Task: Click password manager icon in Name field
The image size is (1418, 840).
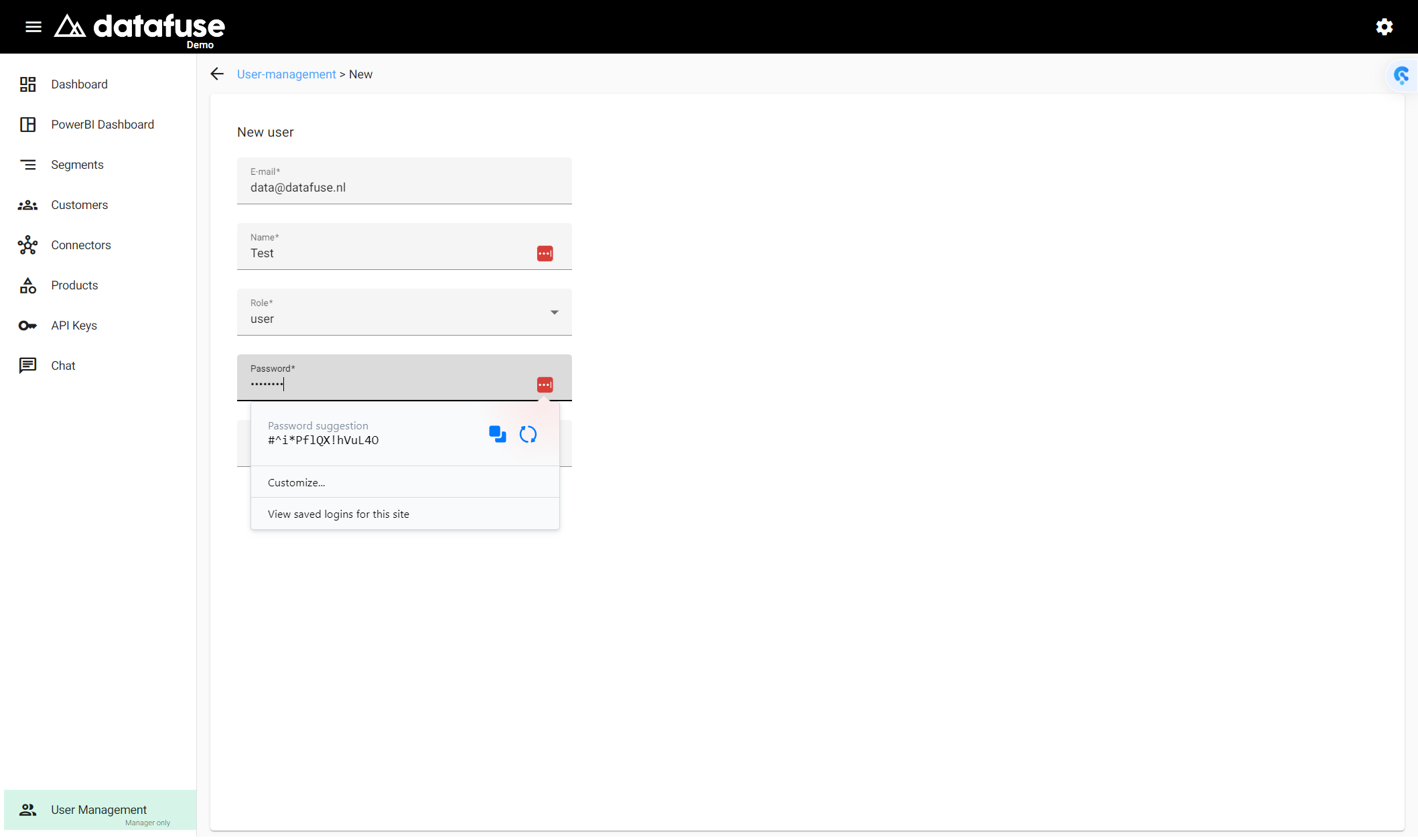Action: point(545,253)
